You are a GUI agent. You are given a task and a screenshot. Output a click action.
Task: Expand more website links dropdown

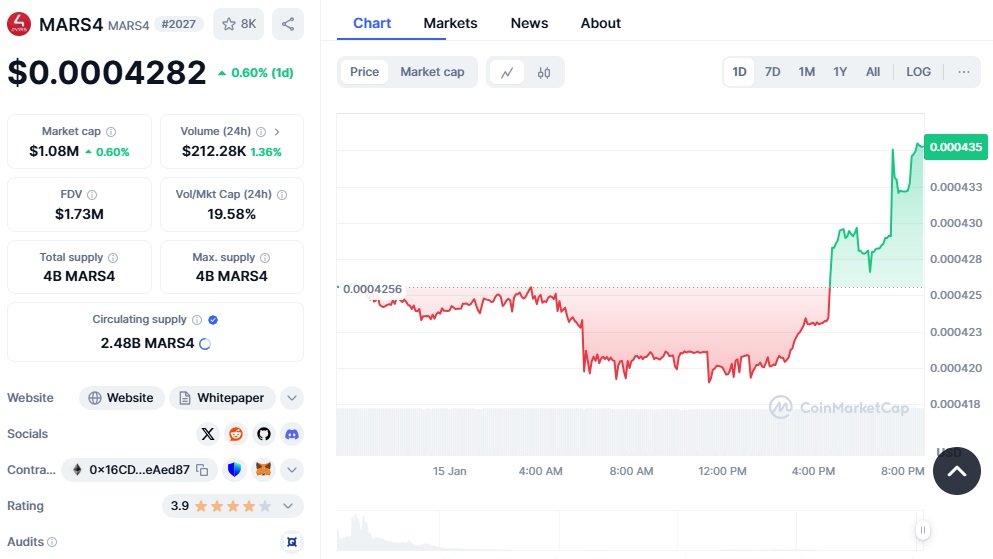(x=292, y=398)
